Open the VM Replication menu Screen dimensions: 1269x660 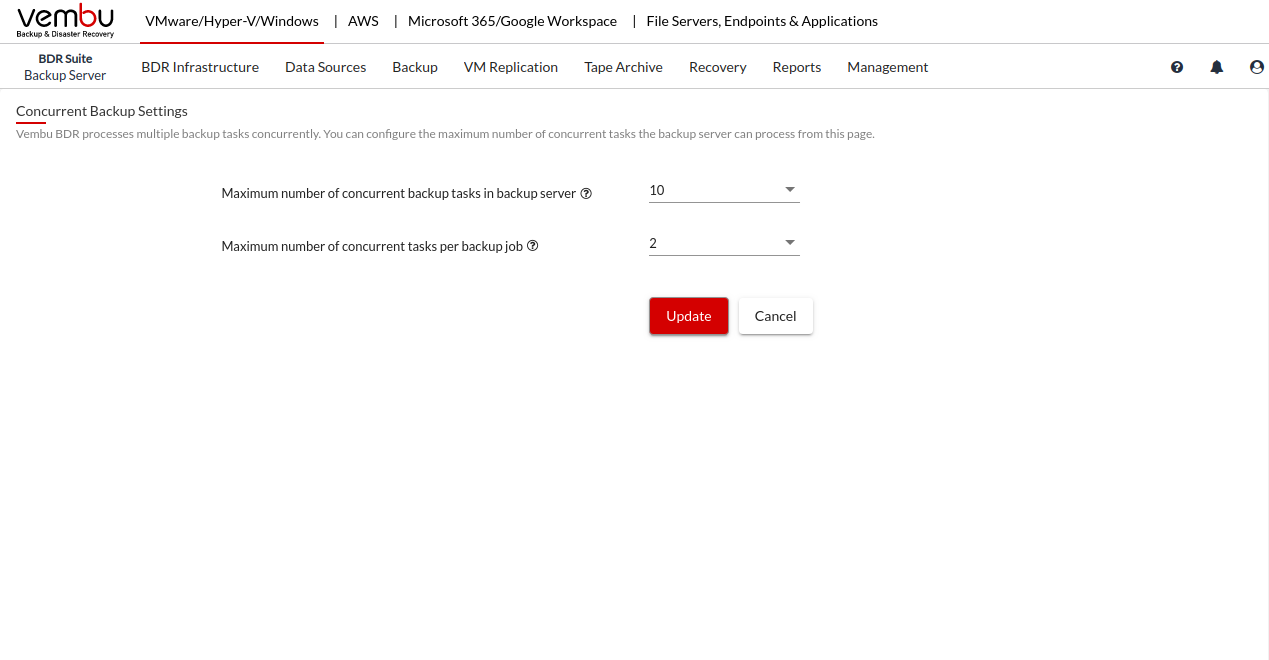[511, 67]
